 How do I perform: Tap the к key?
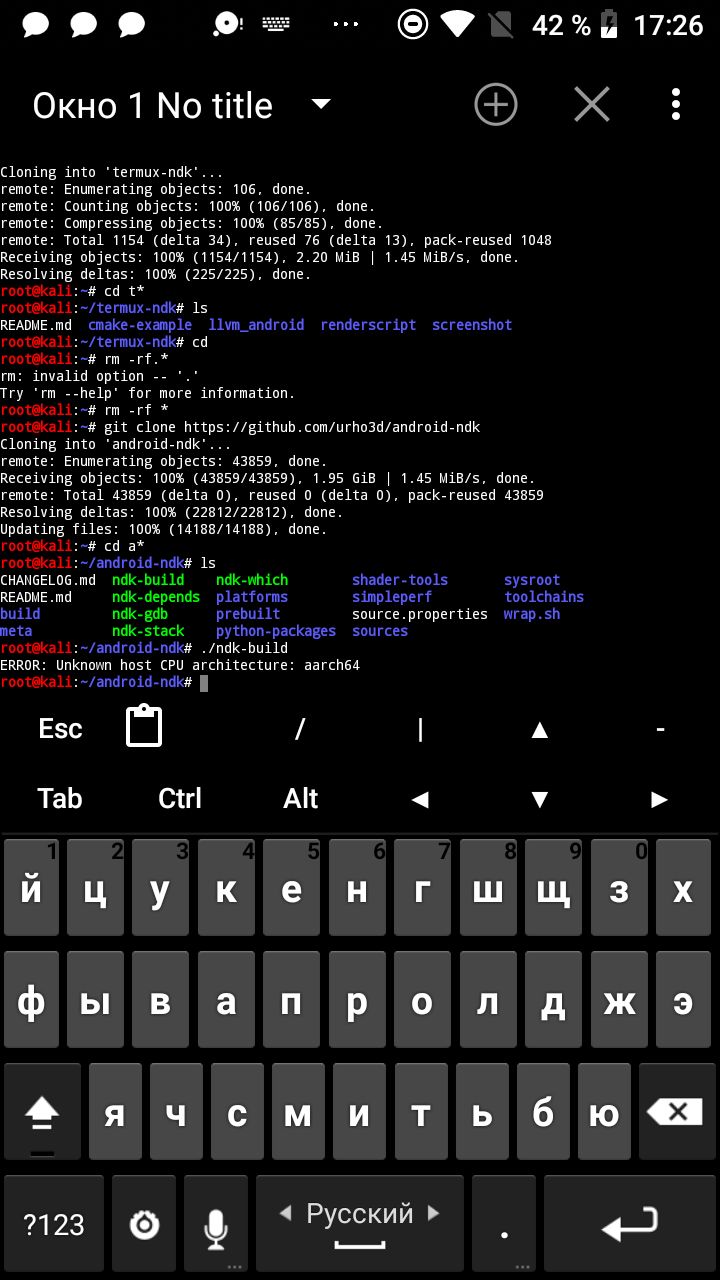[226, 887]
